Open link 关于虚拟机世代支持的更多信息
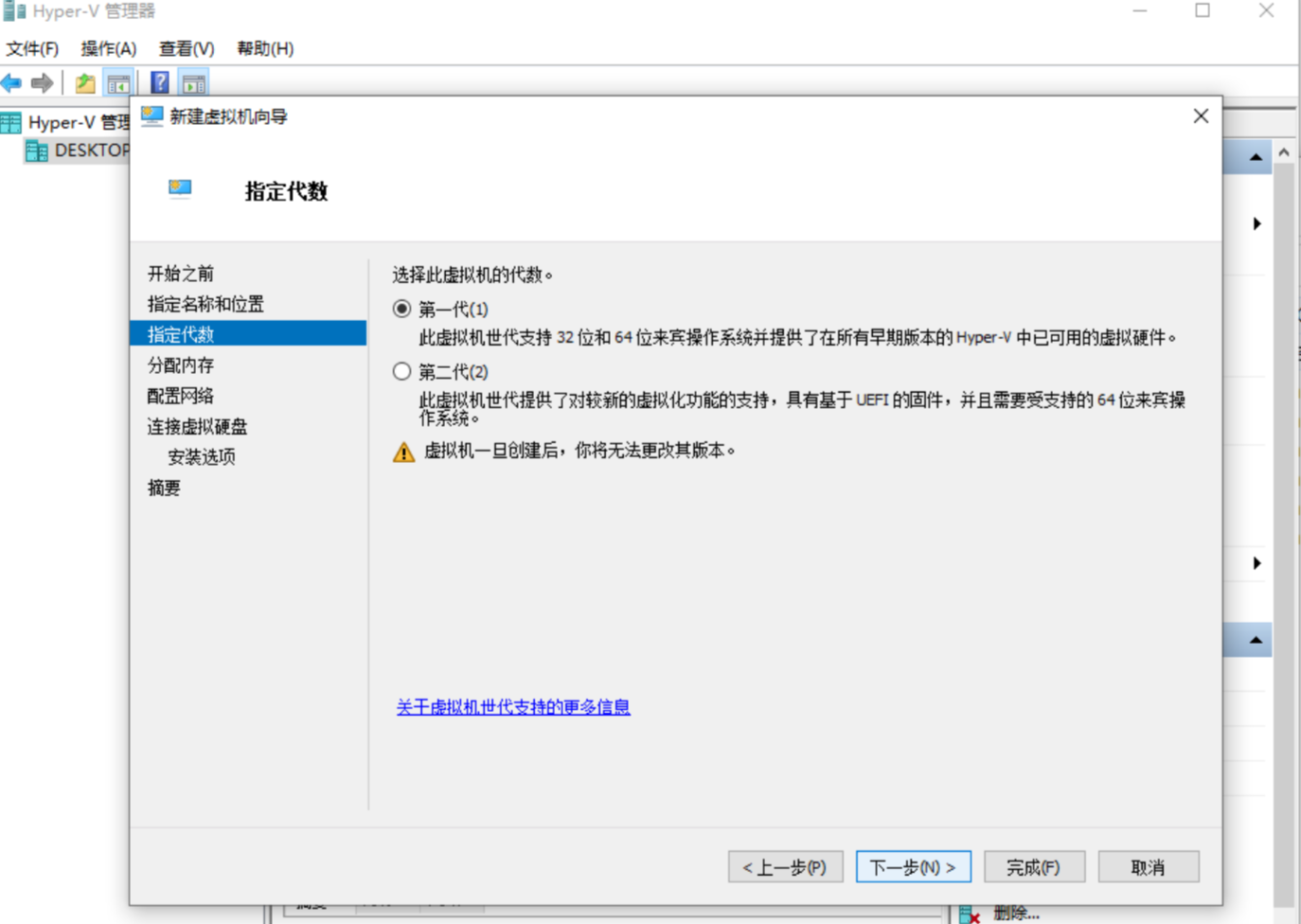The image size is (1301, 924). (513, 707)
